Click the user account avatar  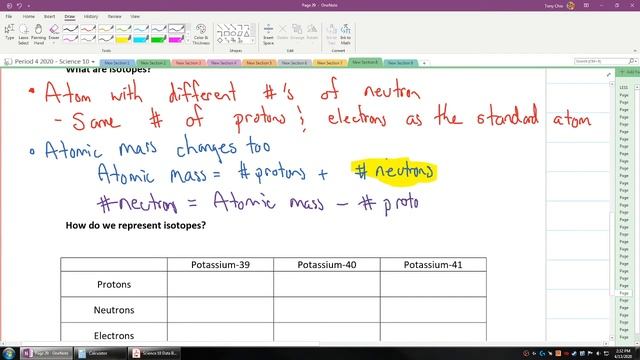pyautogui.click(x=571, y=6)
